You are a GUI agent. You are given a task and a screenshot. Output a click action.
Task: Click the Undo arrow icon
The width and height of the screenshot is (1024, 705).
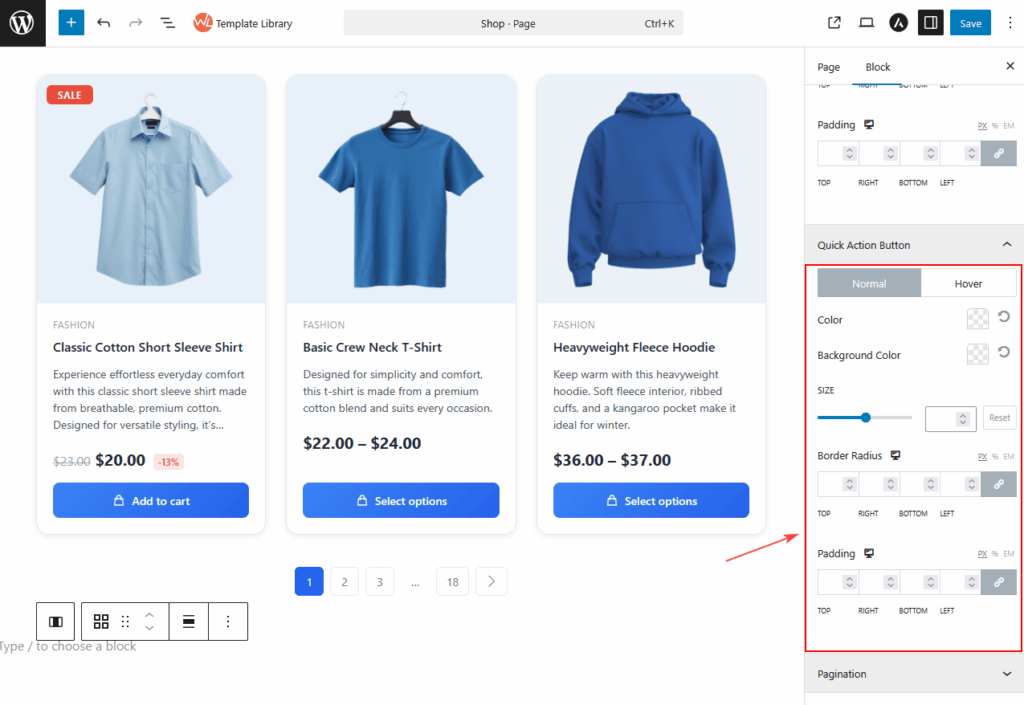coord(104,23)
